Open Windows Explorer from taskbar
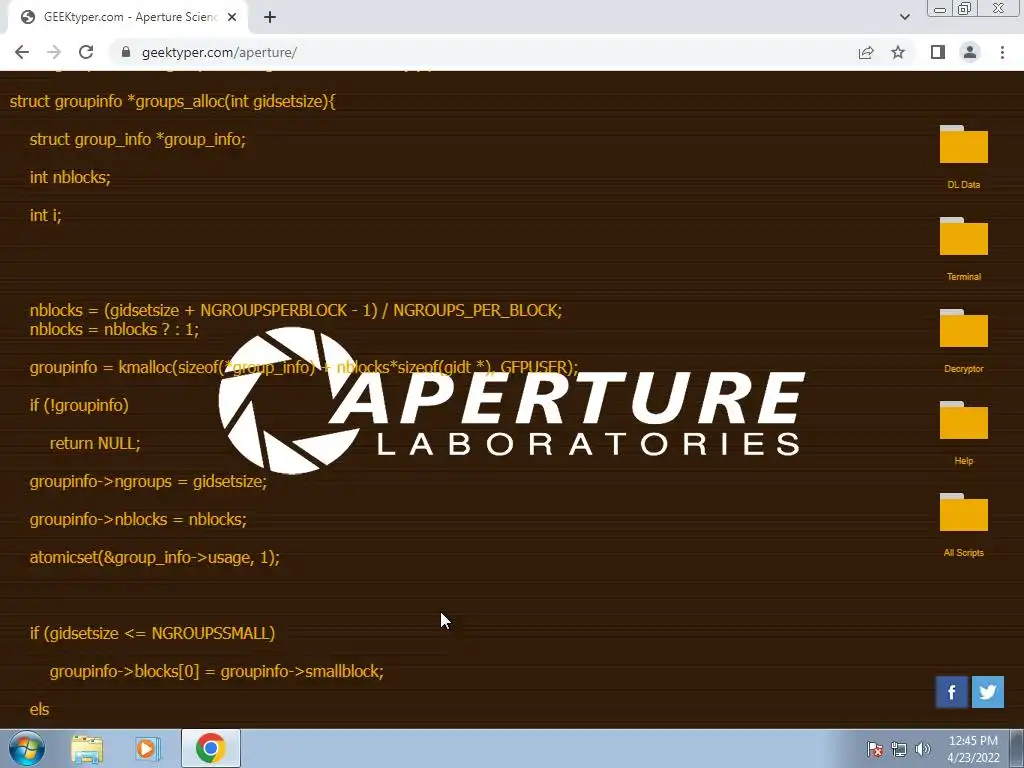Viewport: 1024px width, 768px height. click(x=87, y=748)
